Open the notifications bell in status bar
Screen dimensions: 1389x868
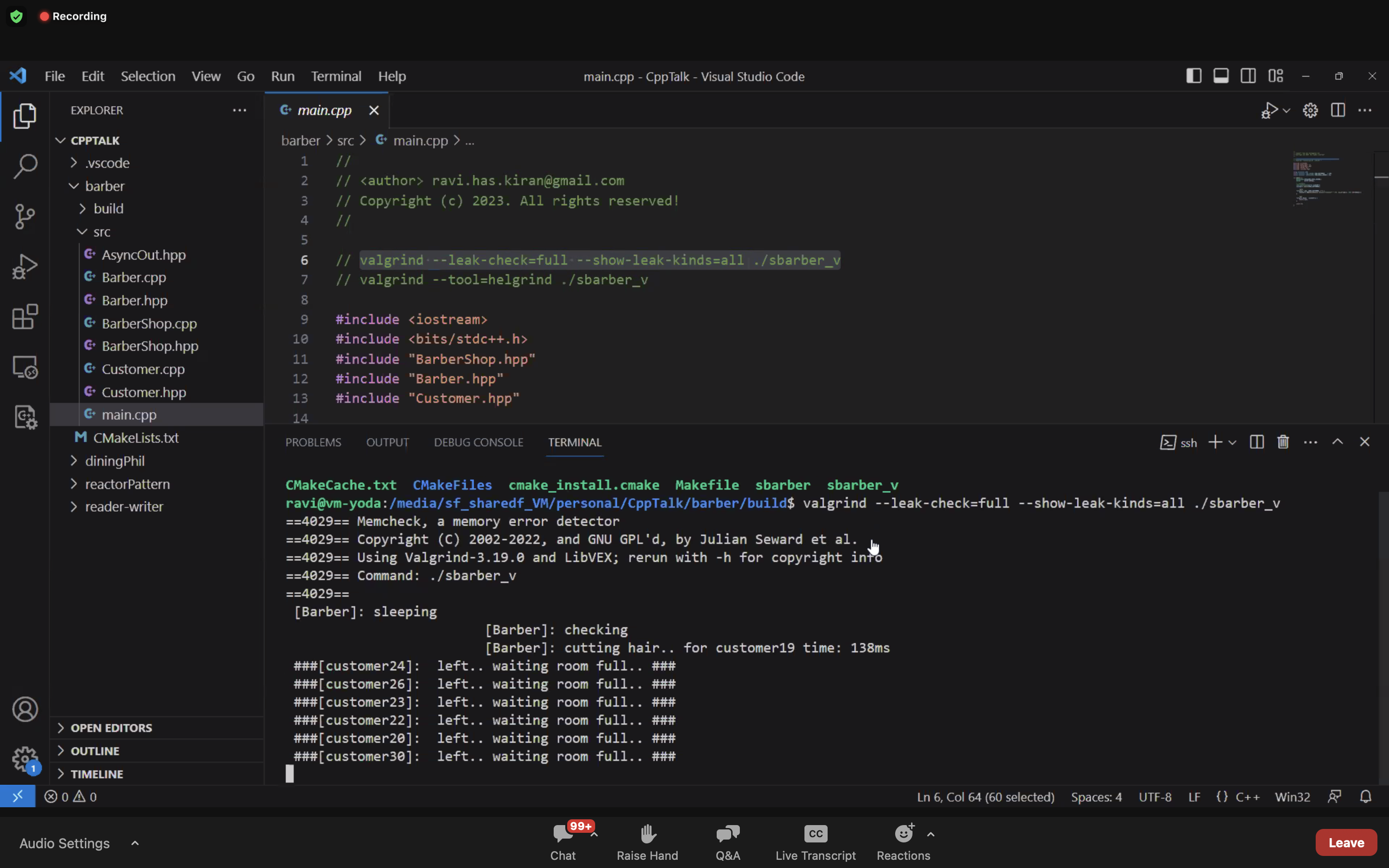[1365, 797]
